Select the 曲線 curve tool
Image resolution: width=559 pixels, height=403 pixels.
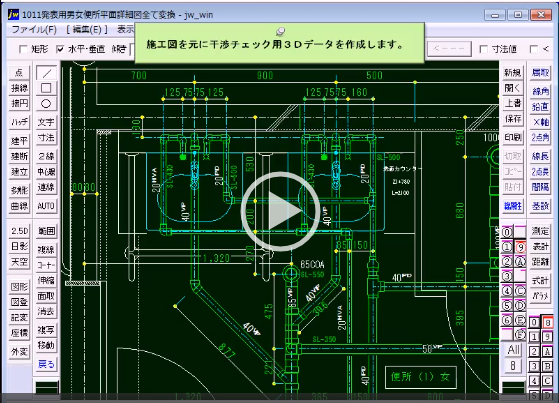click(x=19, y=206)
